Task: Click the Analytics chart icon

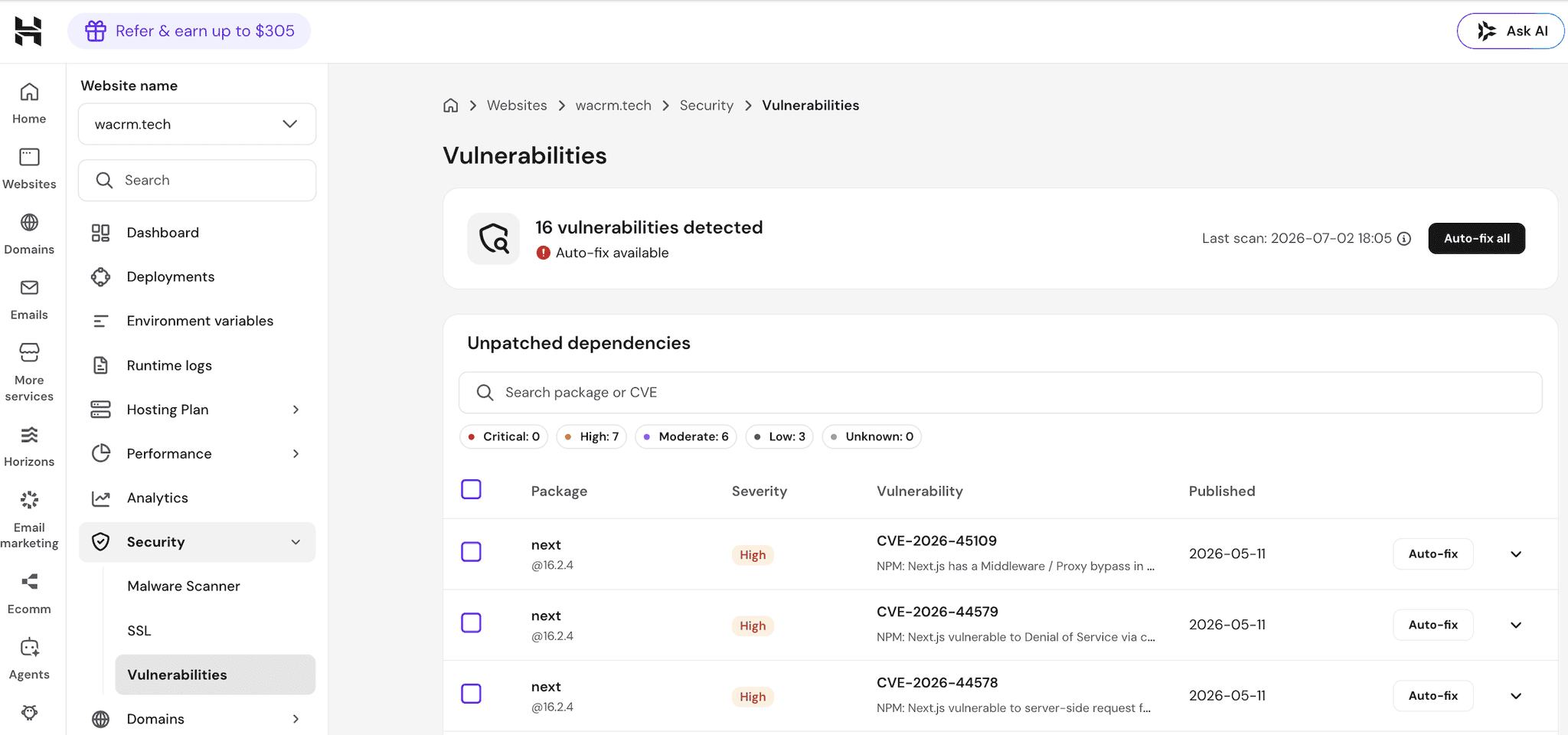Action: pyautogui.click(x=100, y=498)
